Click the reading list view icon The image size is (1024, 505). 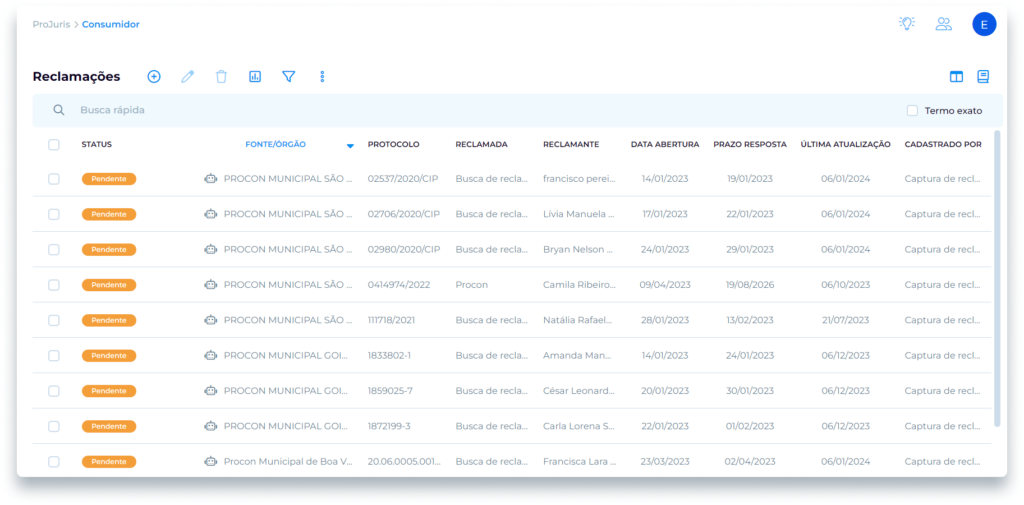click(x=983, y=76)
